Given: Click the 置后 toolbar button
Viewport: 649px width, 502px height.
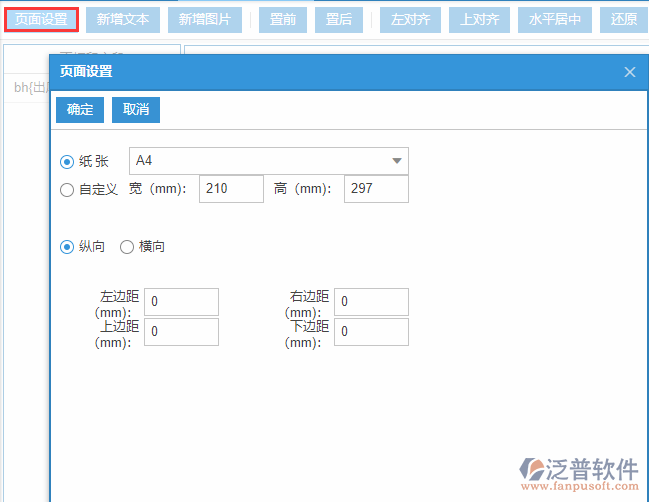Looking at the screenshot, I should point(339,19).
